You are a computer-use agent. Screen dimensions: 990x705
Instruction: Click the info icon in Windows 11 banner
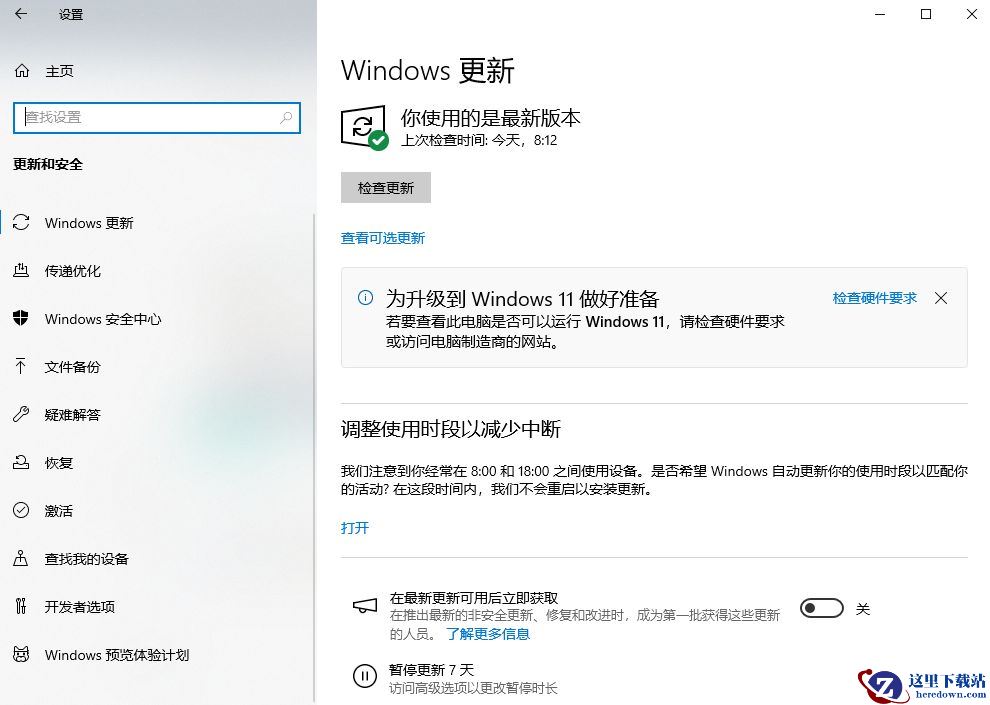click(365, 298)
